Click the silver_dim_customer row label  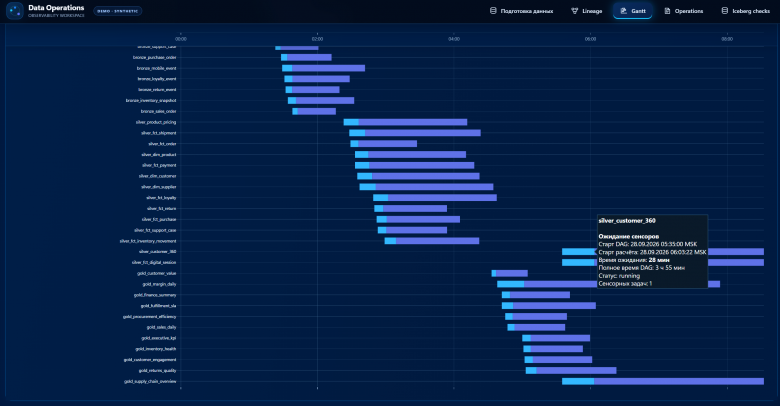pyautogui.click(x=158, y=176)
